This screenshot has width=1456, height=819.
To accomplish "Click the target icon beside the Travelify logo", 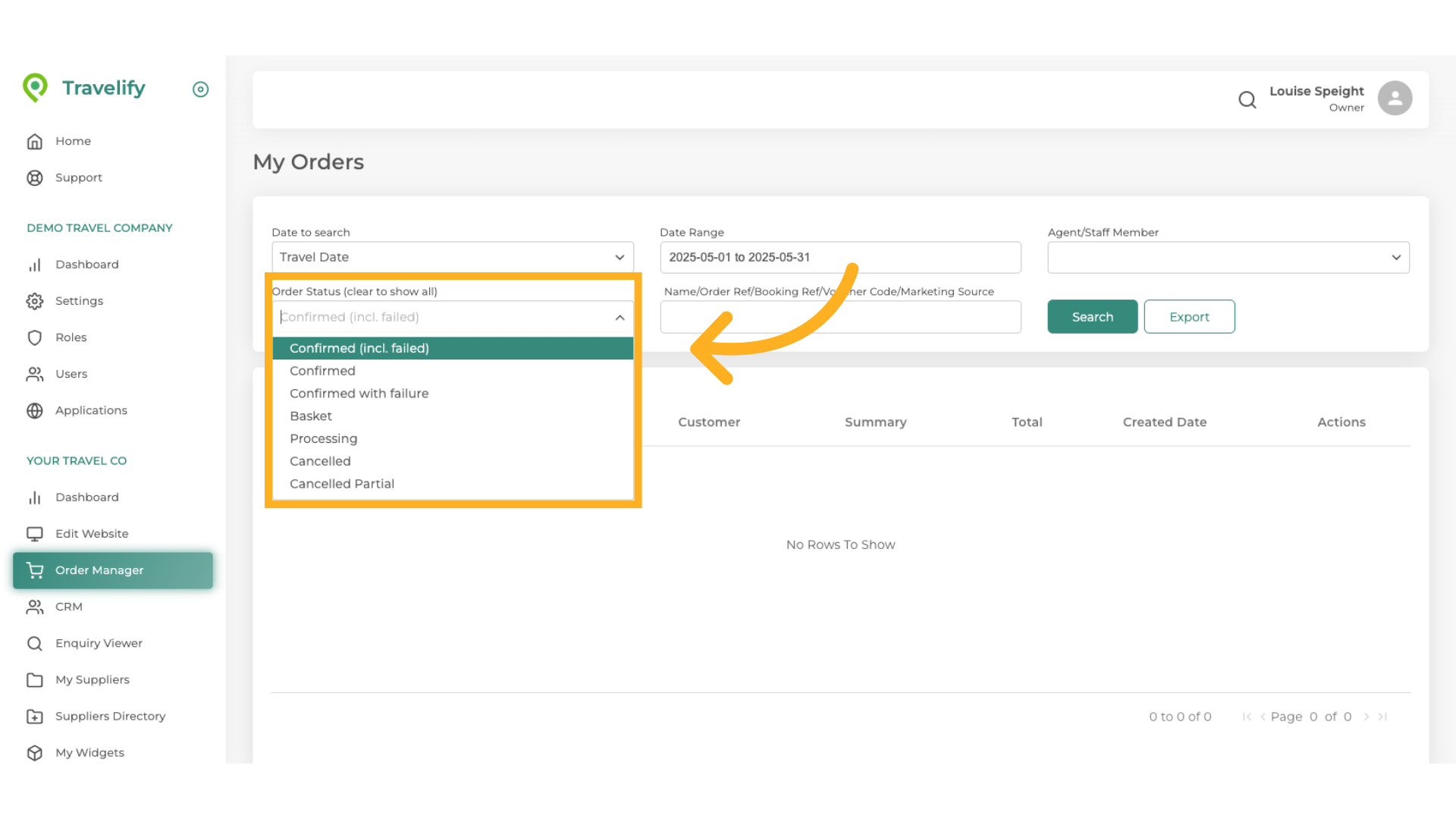I will pos(200,89).
